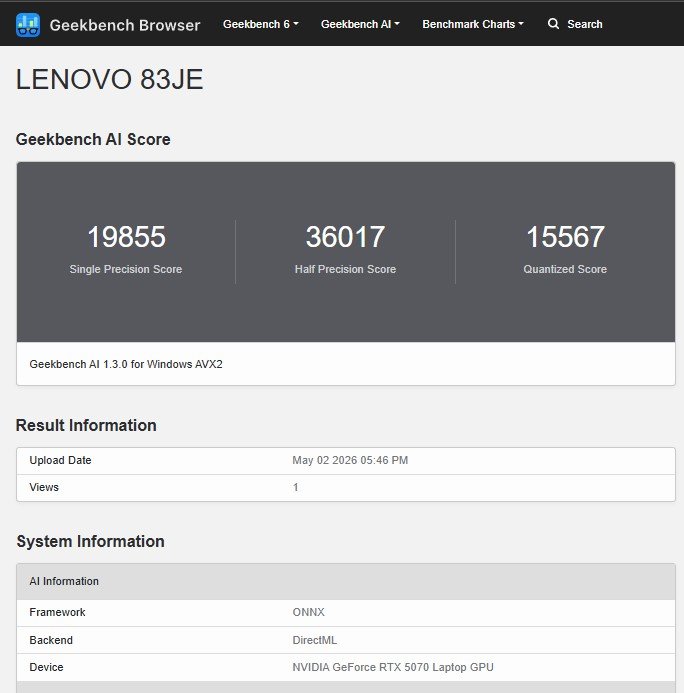The image size is (684, 693).
Task: Click the Device row label
Action: tap(46, 667)
